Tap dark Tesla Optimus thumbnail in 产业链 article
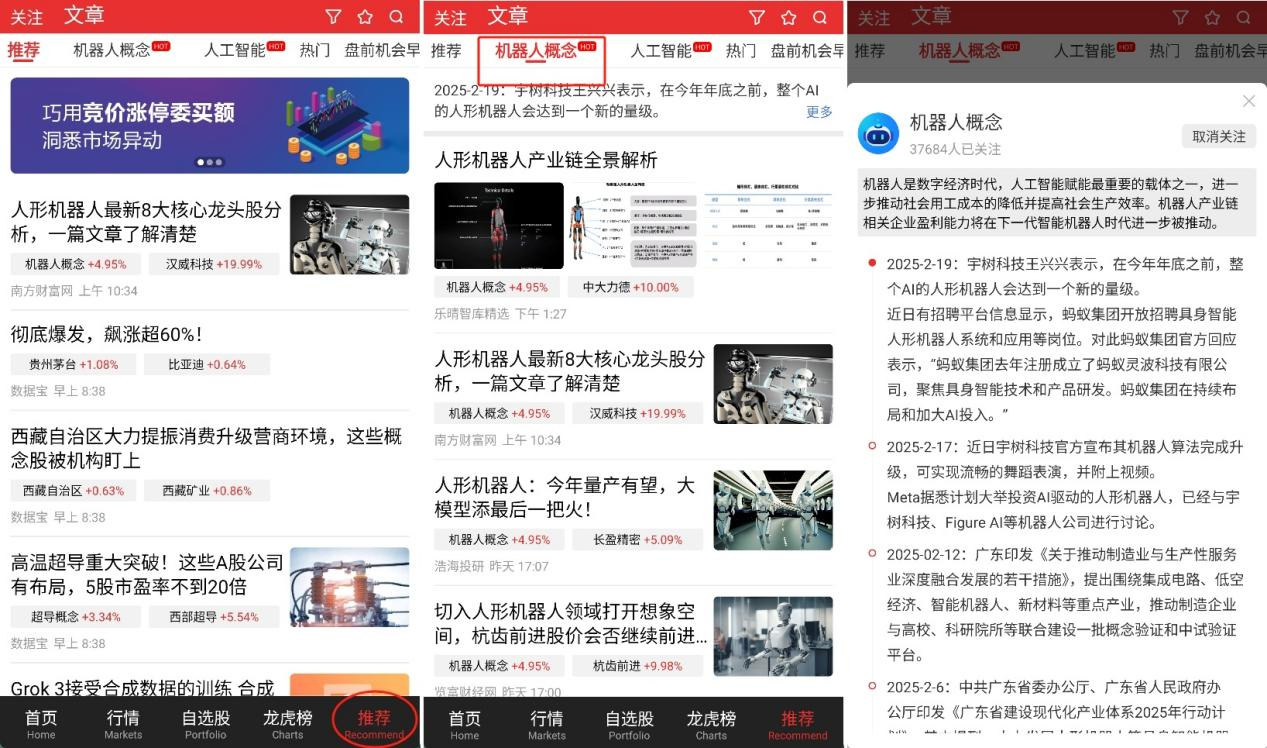1267x748 pixels. (x=499, y=225)
